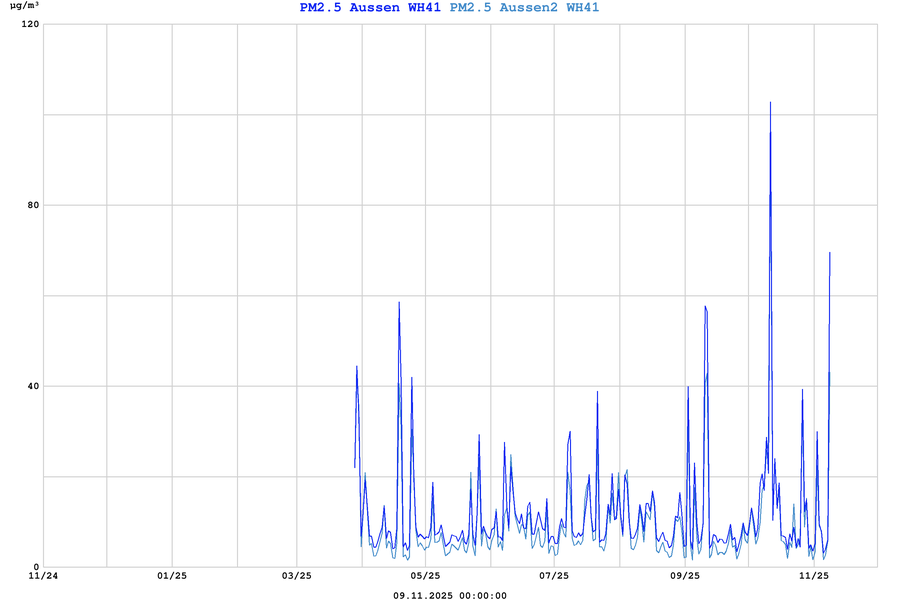The image size is (900, 600).
Task: Click the 11/24 x-axis date label
Action: (x=43, y=576)
